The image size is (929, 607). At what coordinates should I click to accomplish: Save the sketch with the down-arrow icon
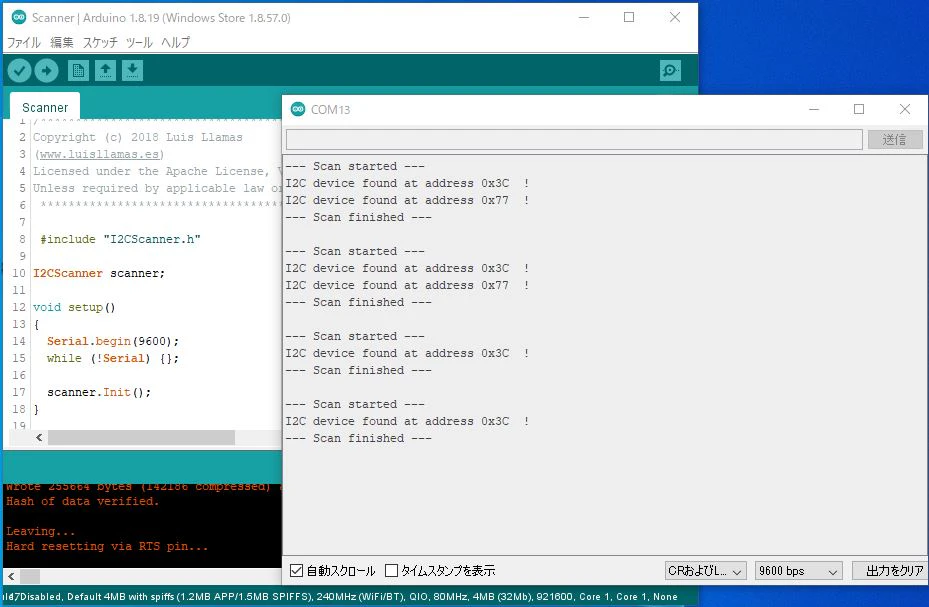[133, 71]
